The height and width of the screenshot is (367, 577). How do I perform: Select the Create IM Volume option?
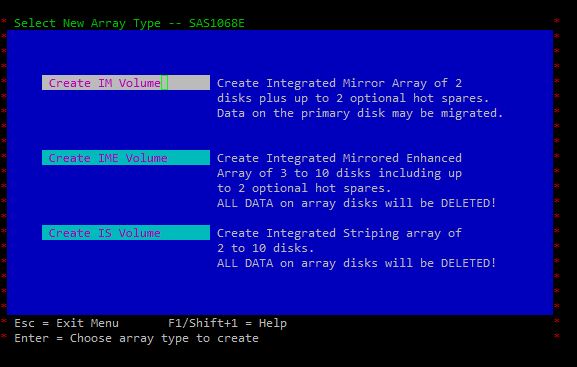pyautogui.click(x=126, y=83)
